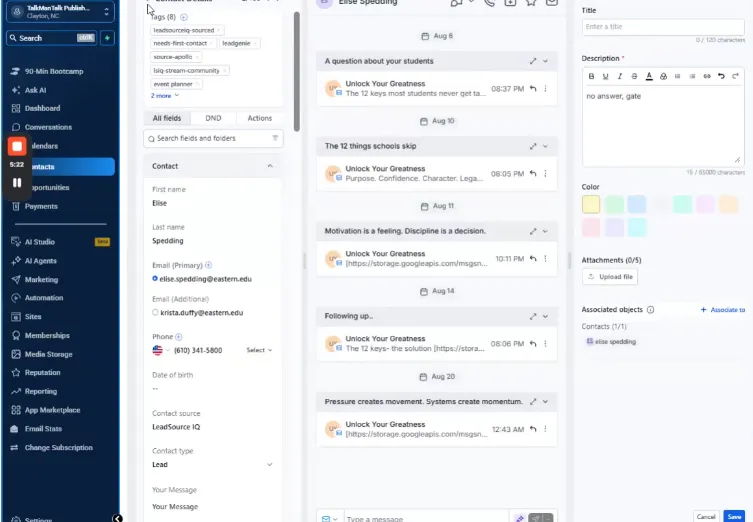Apply italic formatting in Description editor

(x=620, y=76)
